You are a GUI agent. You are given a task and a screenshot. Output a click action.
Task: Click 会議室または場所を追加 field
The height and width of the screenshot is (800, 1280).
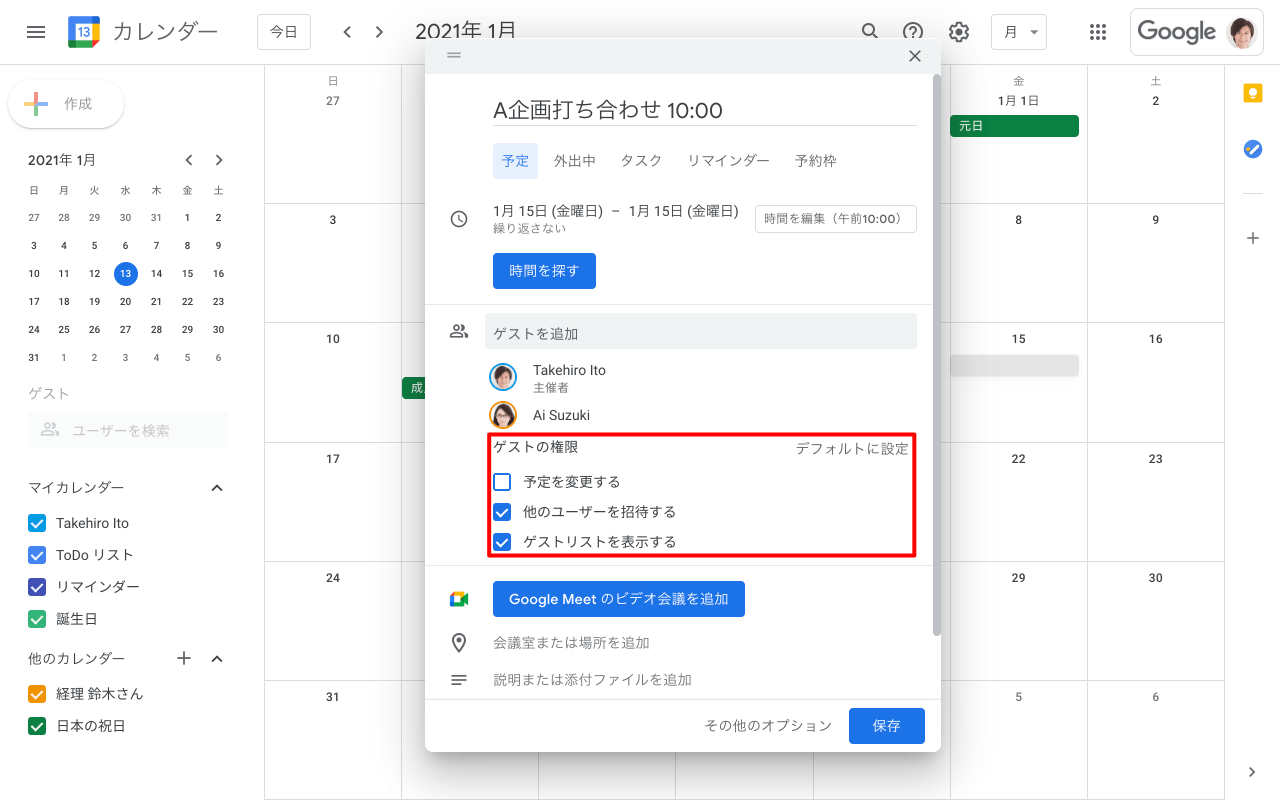pos(571,642)
